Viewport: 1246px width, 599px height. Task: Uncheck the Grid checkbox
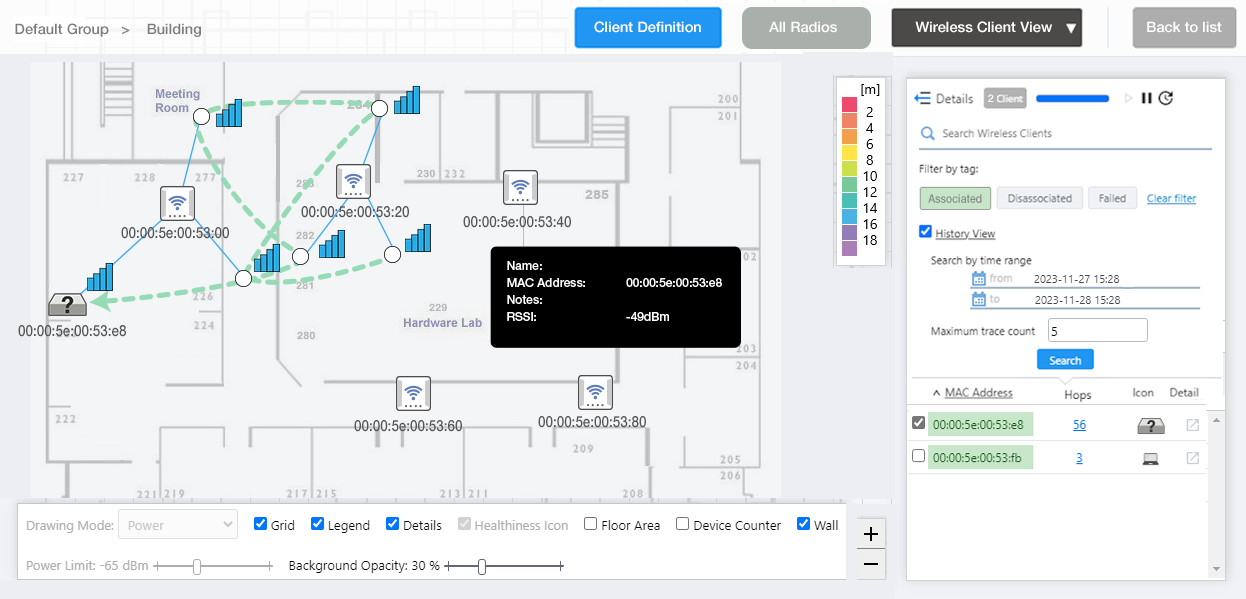coord(261,524)
